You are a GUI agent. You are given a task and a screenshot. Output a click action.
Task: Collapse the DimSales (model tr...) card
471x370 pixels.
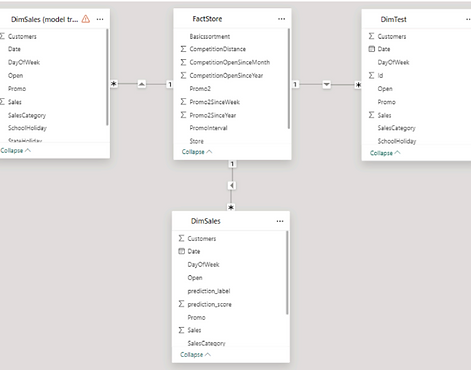coord(16,150)
